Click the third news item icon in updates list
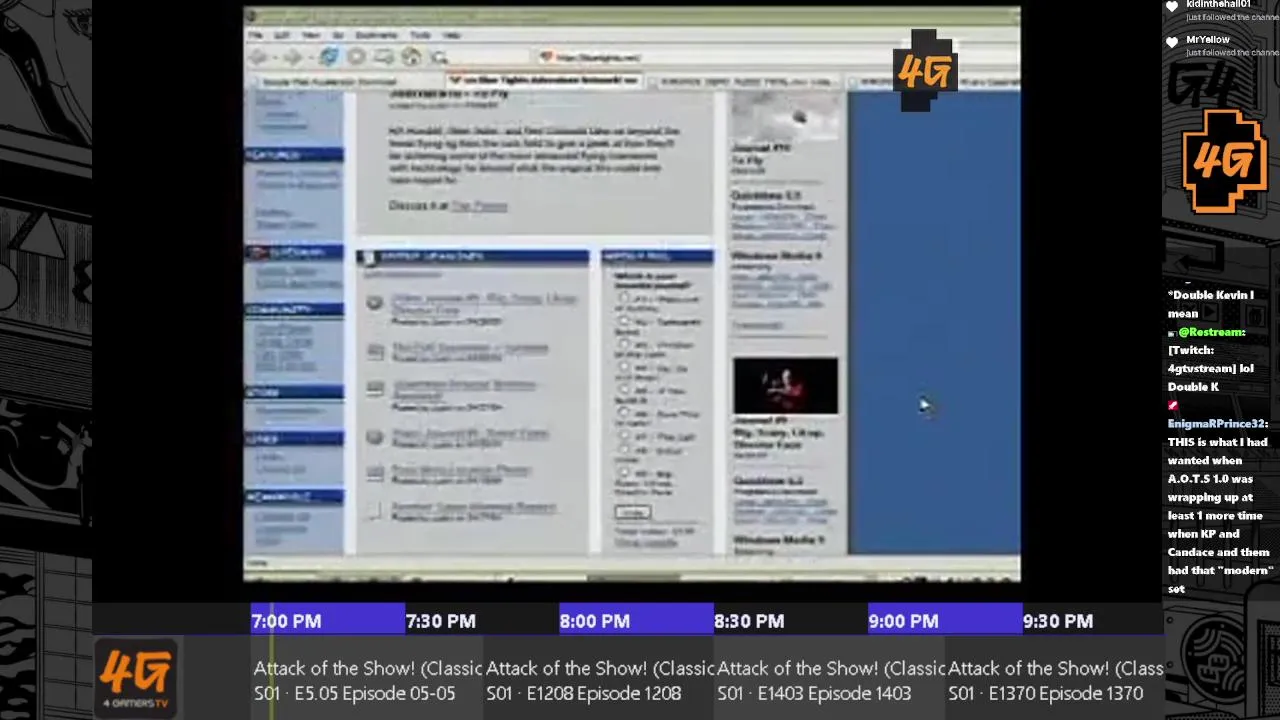The width and height of the screenshot is (1280, 720). pyautogui.click(x=374, y=388)
